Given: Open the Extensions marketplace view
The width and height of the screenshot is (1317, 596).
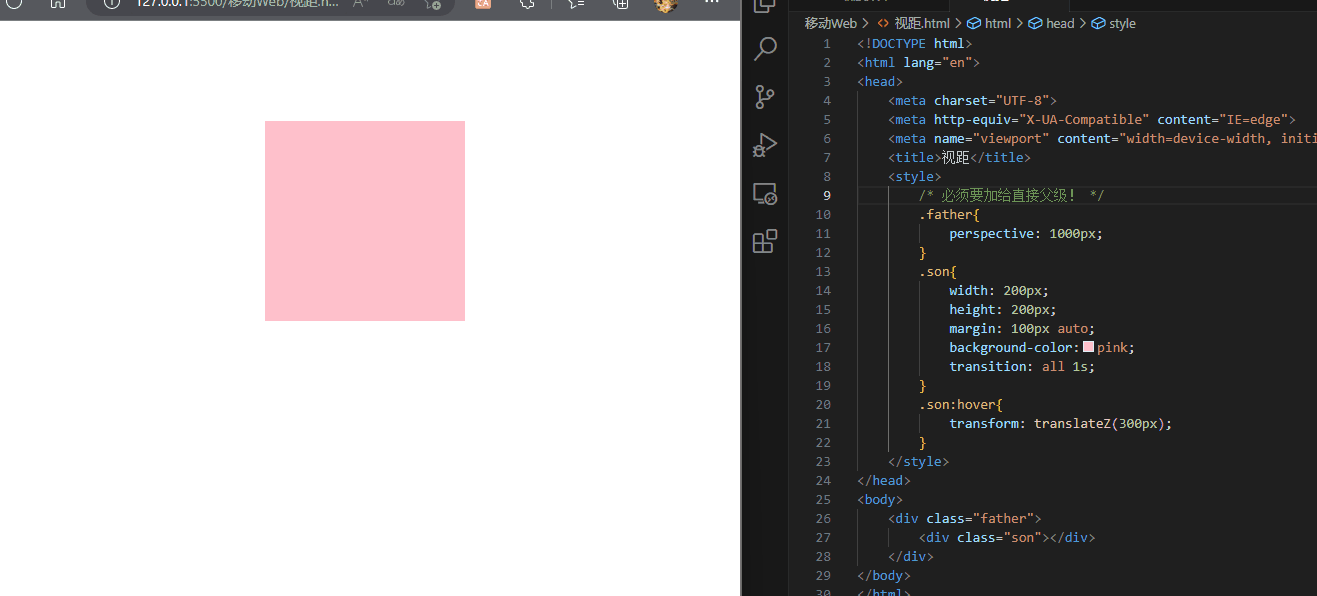Looking at the screenshot, I should point(765,242).
